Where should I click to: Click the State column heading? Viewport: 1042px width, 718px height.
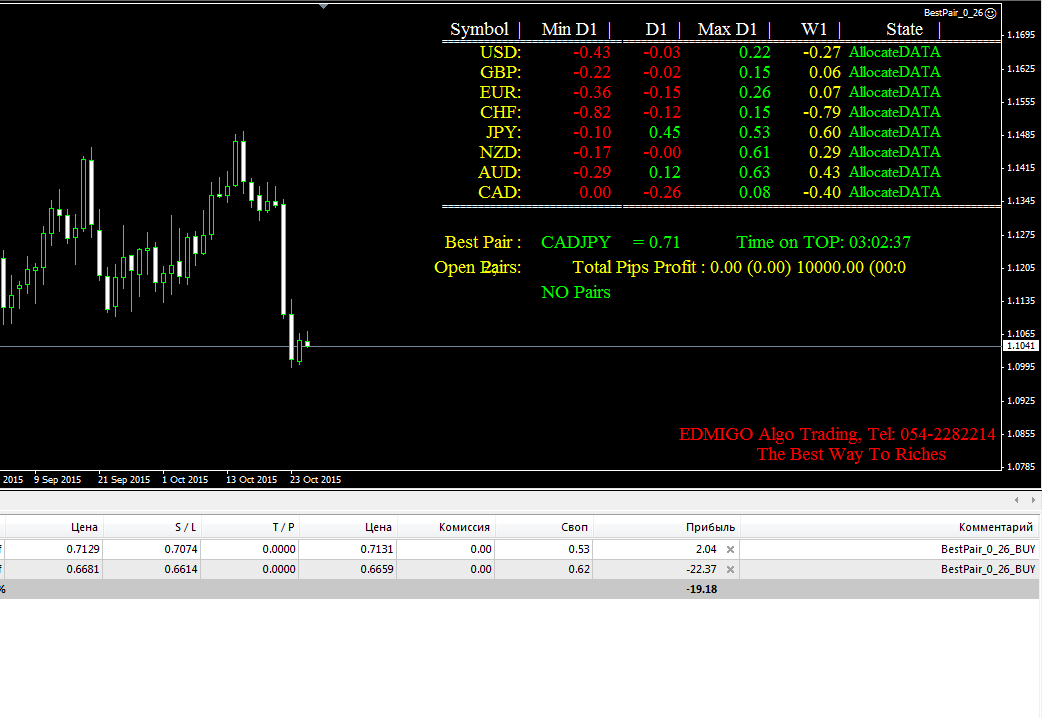904,29
